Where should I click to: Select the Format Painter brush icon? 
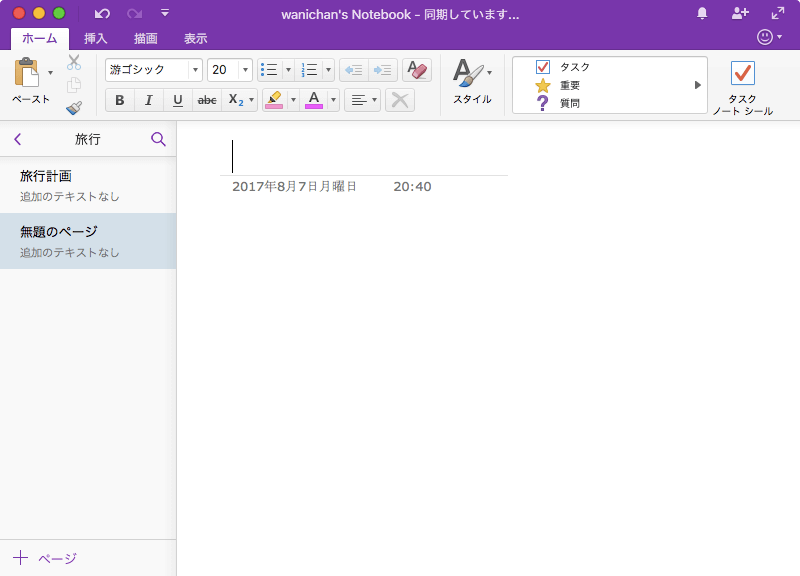(74, 108)
